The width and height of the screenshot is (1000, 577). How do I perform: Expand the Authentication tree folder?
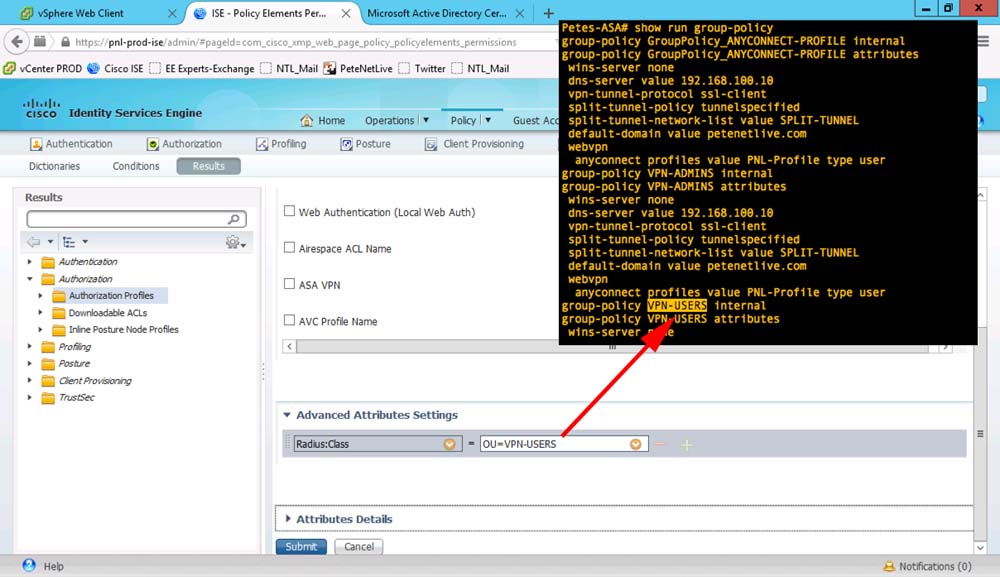pyautogui.click(x=29, y=262)
